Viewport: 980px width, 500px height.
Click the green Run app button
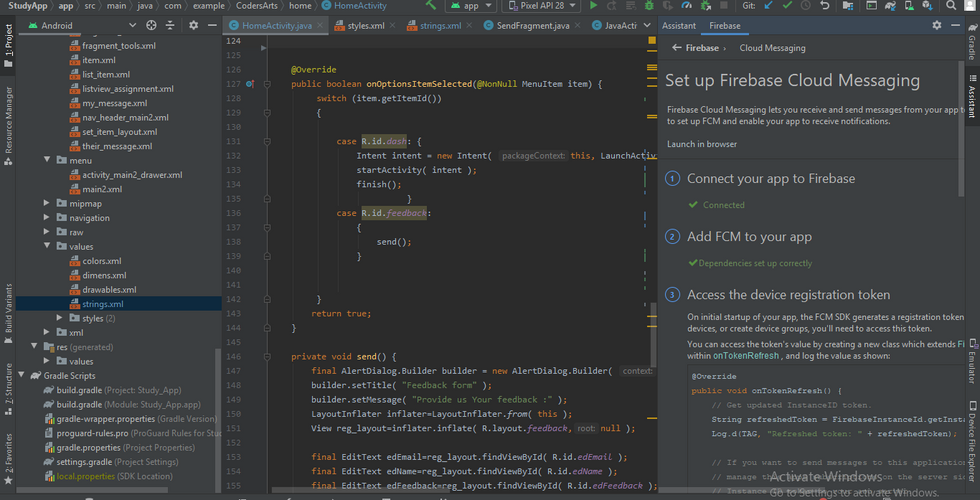pos(594,6)
